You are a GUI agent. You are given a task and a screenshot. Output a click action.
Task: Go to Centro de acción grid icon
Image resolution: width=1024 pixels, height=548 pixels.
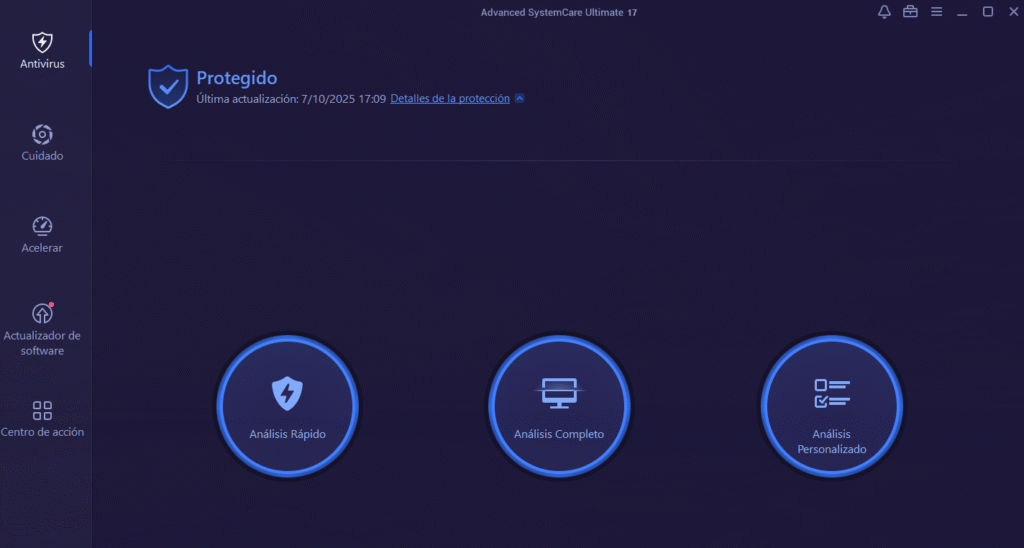42,411
